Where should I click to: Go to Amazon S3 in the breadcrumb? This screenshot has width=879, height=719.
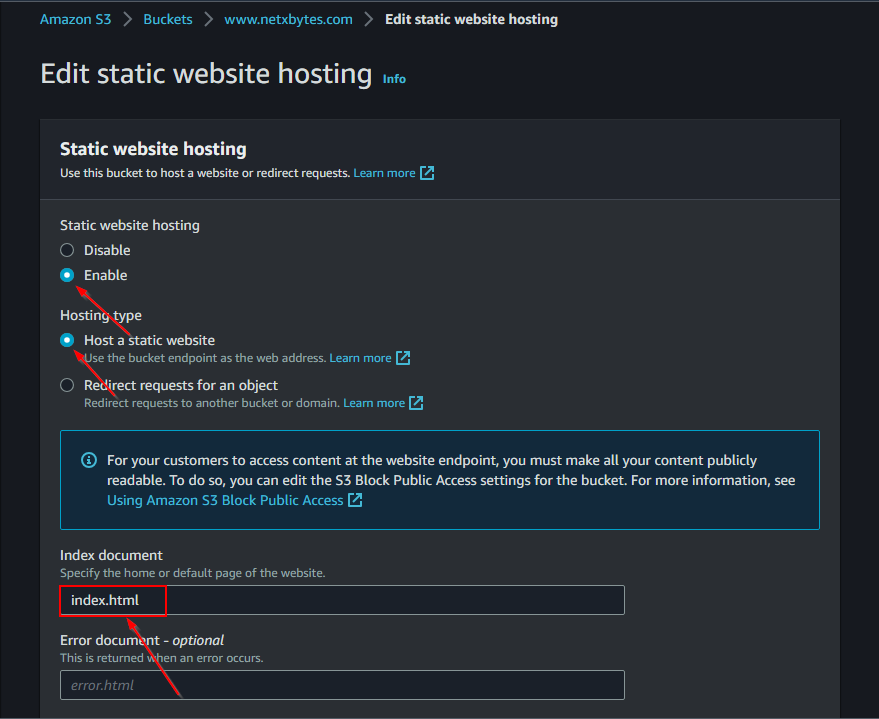click(76, 19)
